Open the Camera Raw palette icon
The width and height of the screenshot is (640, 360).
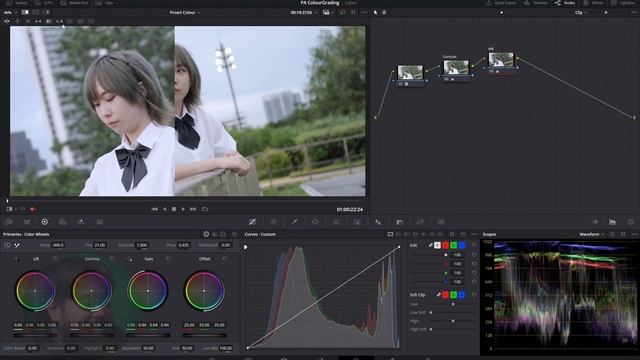[9, 222]
